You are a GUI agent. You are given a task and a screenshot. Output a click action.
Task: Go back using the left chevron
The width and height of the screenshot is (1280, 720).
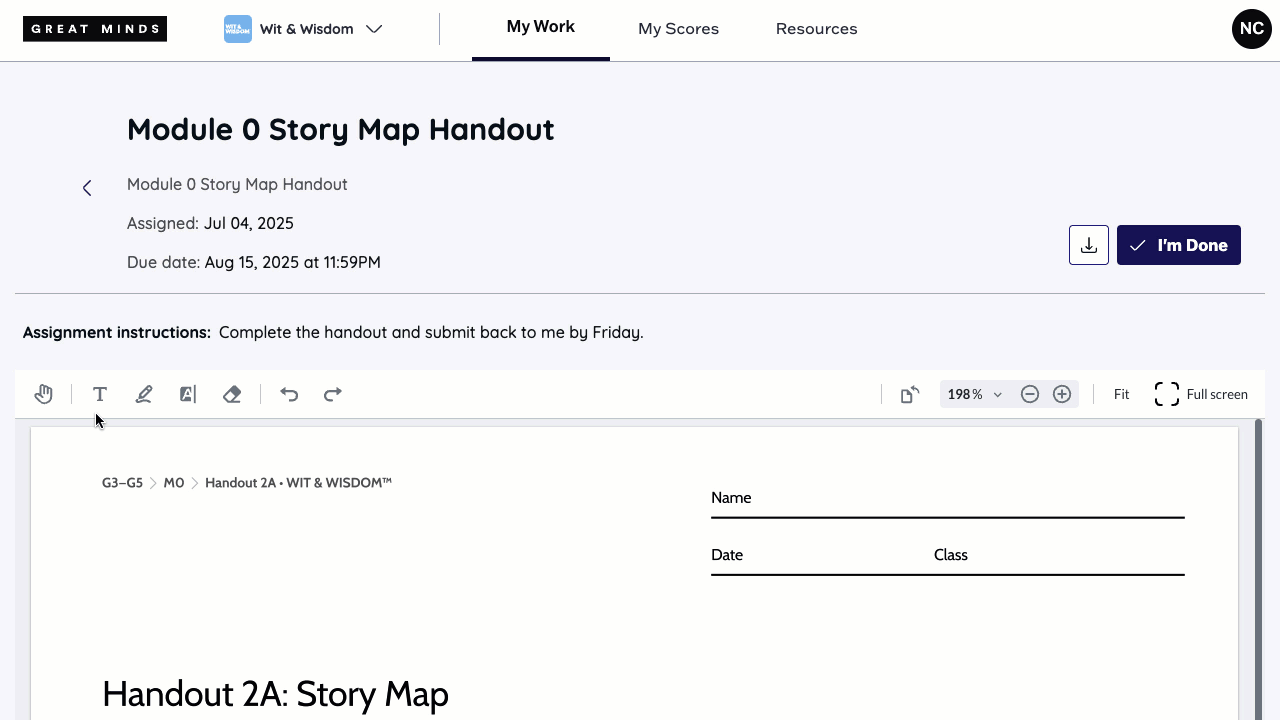tap(87, 188)
